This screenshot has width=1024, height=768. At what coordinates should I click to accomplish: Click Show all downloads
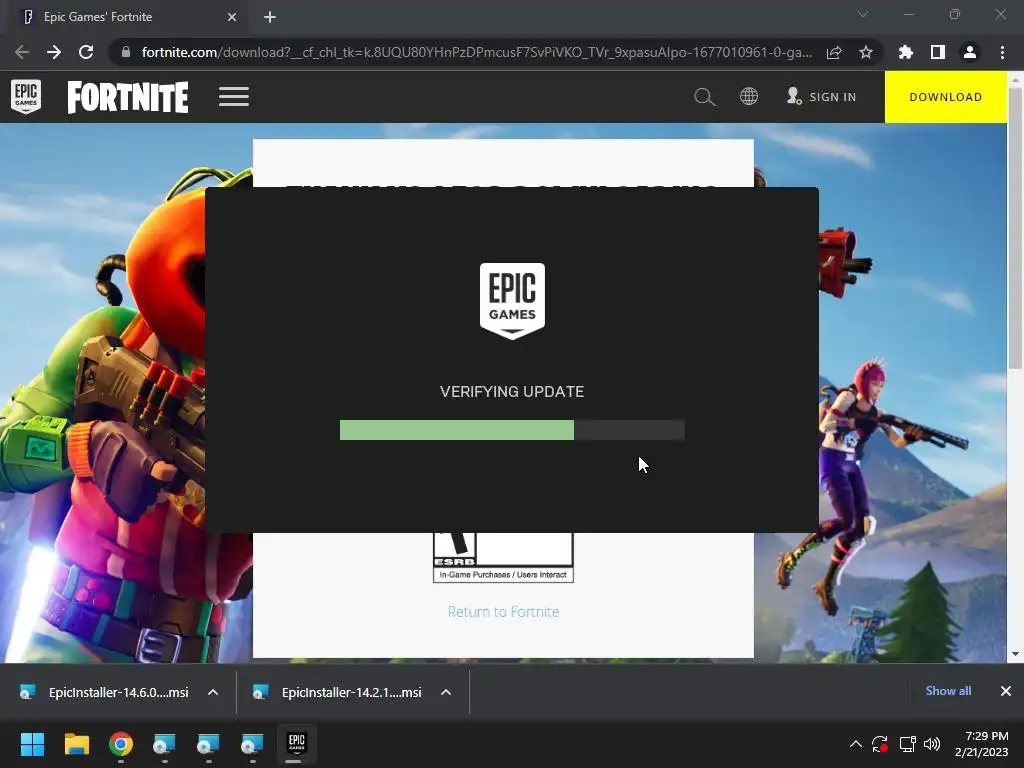948,691
